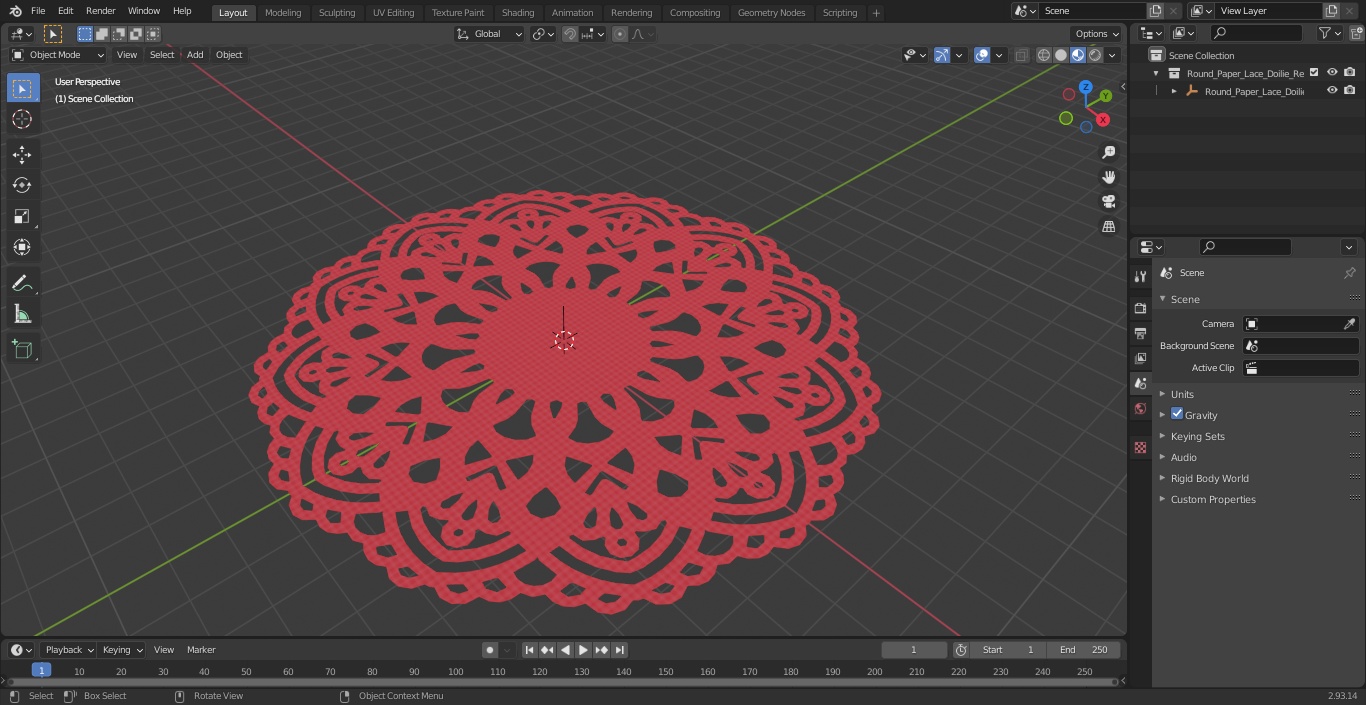Open the View Layer properties tab
This screenshot has width=1366, height=705.
pos(1140,358)
